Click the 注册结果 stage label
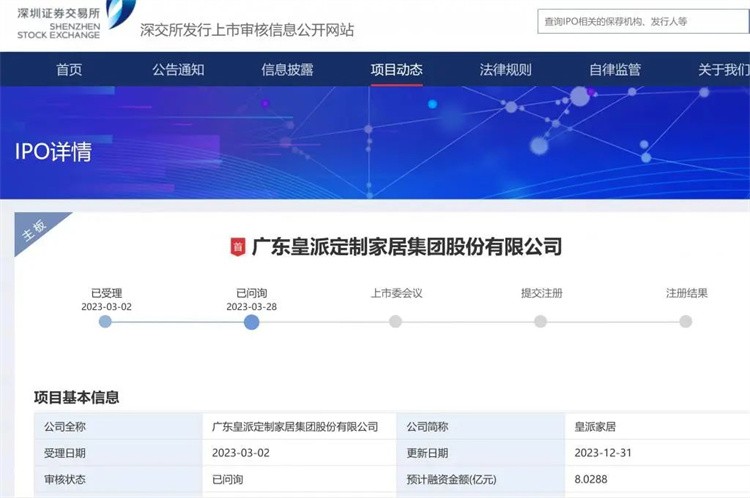750x498 pixels. pos(687,293)
